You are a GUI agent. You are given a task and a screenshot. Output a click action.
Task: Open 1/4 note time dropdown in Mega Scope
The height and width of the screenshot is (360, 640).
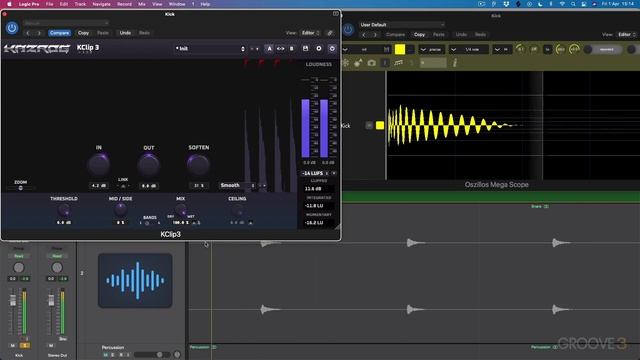tap(469, 49)
